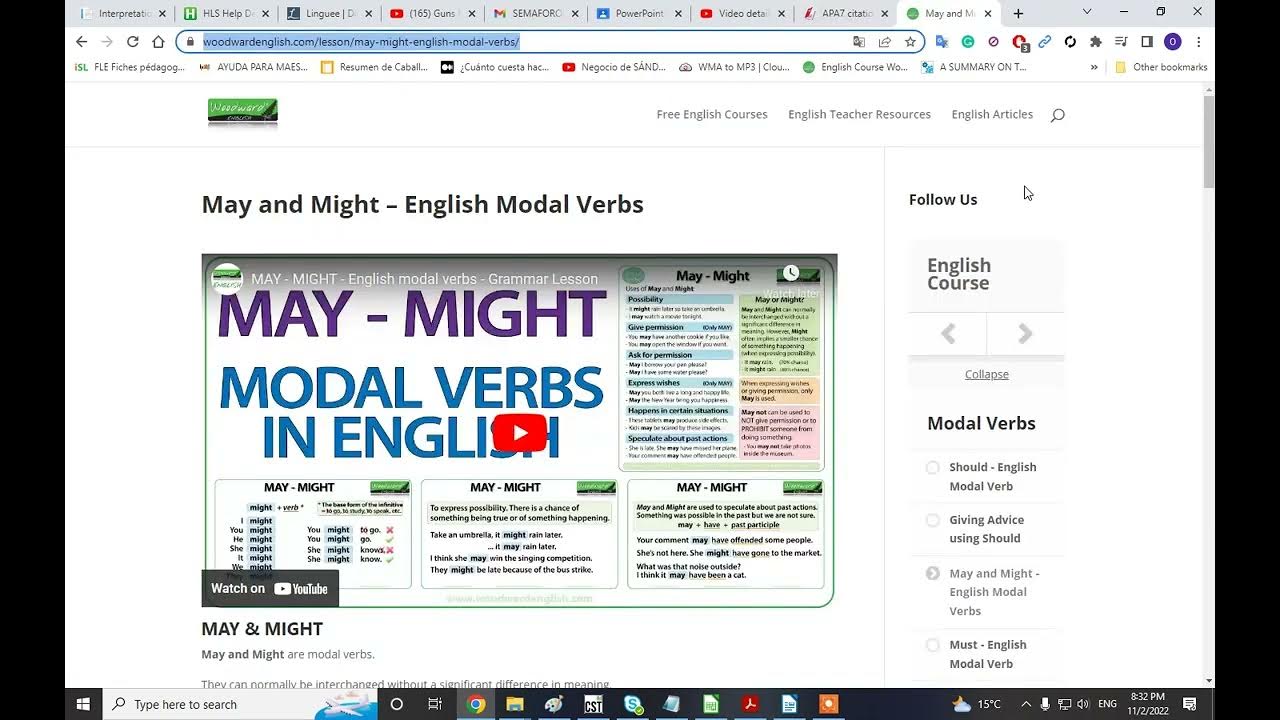1280x720 pixels.
Task: Share this page icon
Action: click(885, 42)
